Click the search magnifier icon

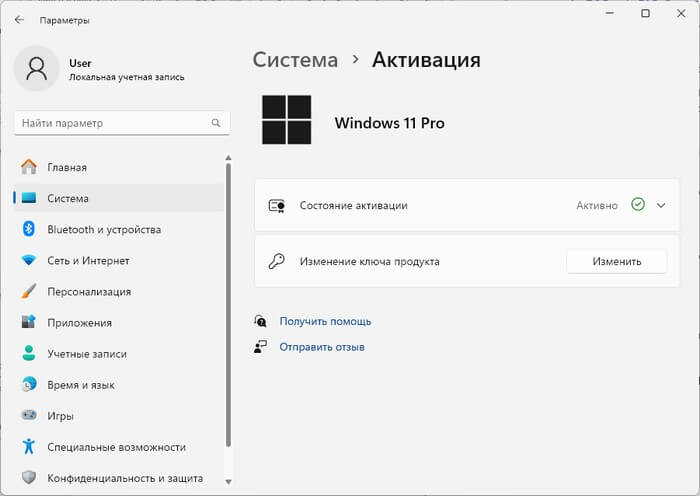[216, 123]
